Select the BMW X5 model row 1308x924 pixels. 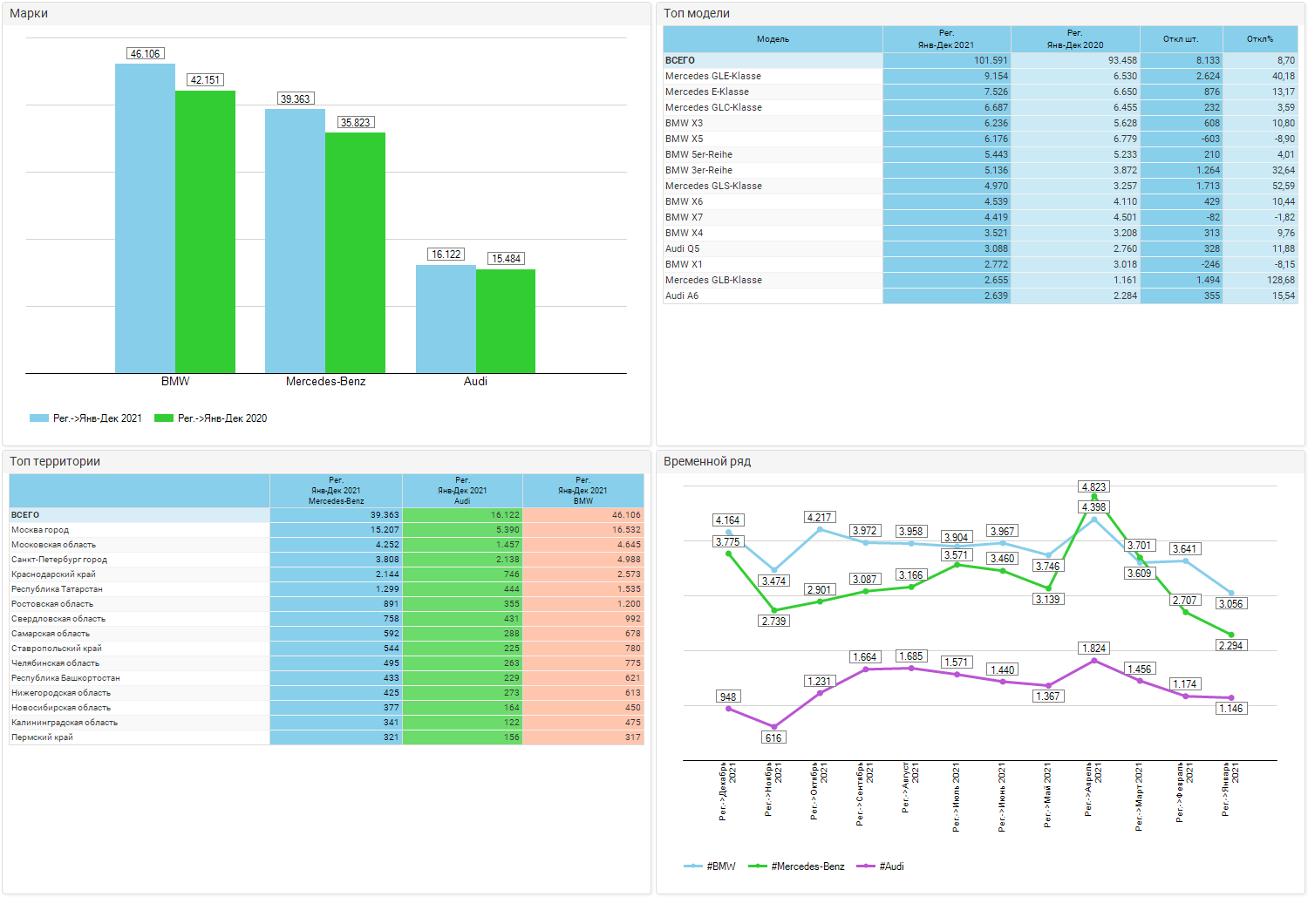point(980,139)
